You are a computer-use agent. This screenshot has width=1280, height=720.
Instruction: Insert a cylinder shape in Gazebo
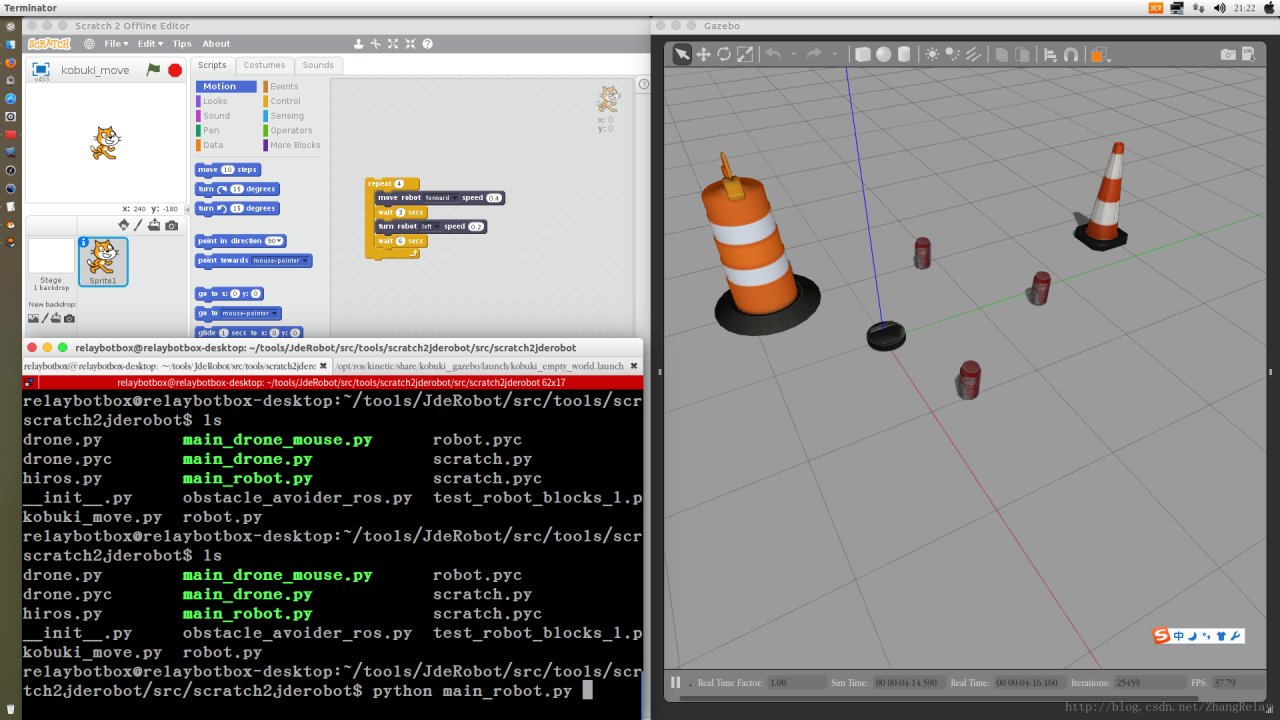click(904, 55)
